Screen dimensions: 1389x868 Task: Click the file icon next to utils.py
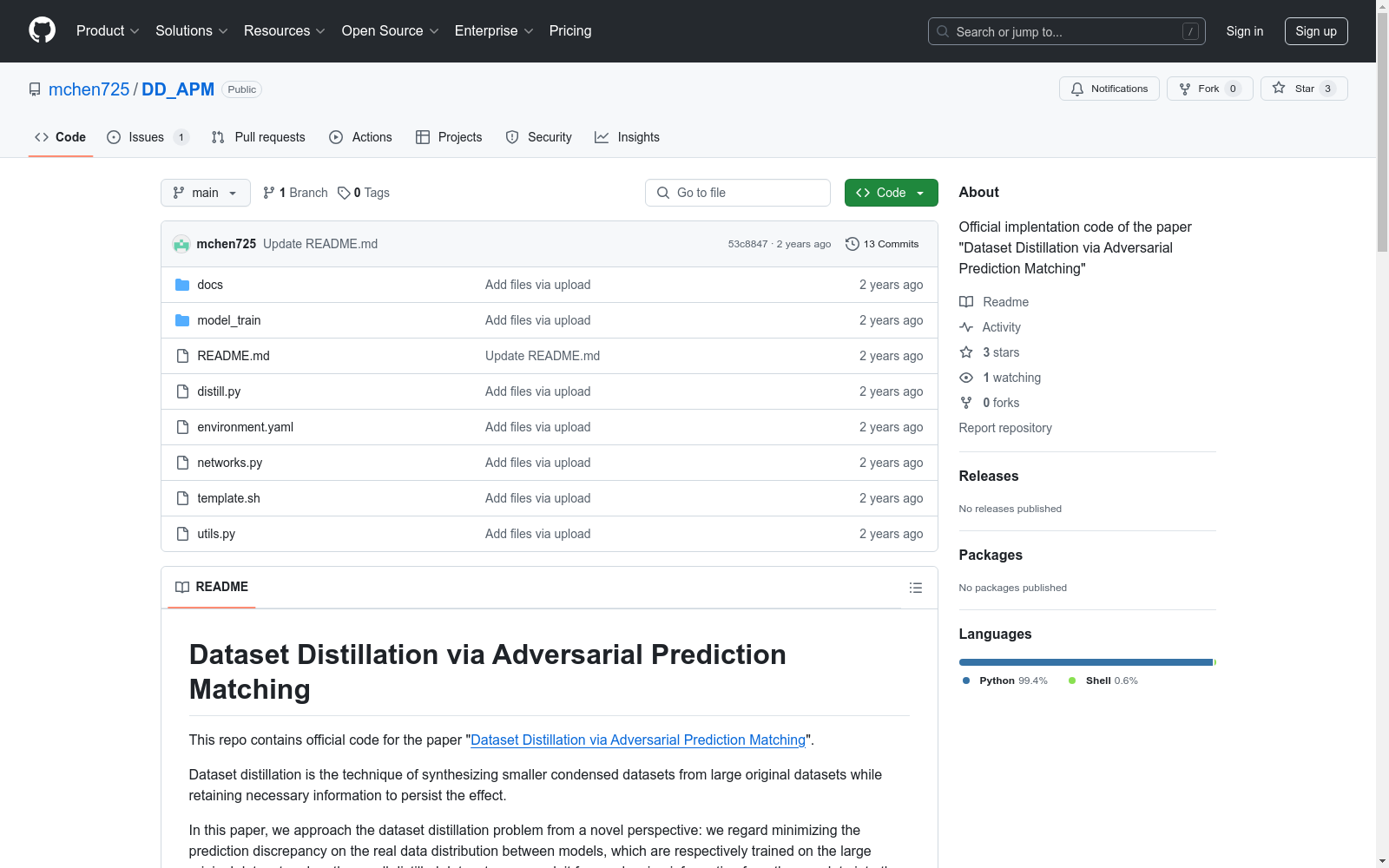tap(182, 534)
